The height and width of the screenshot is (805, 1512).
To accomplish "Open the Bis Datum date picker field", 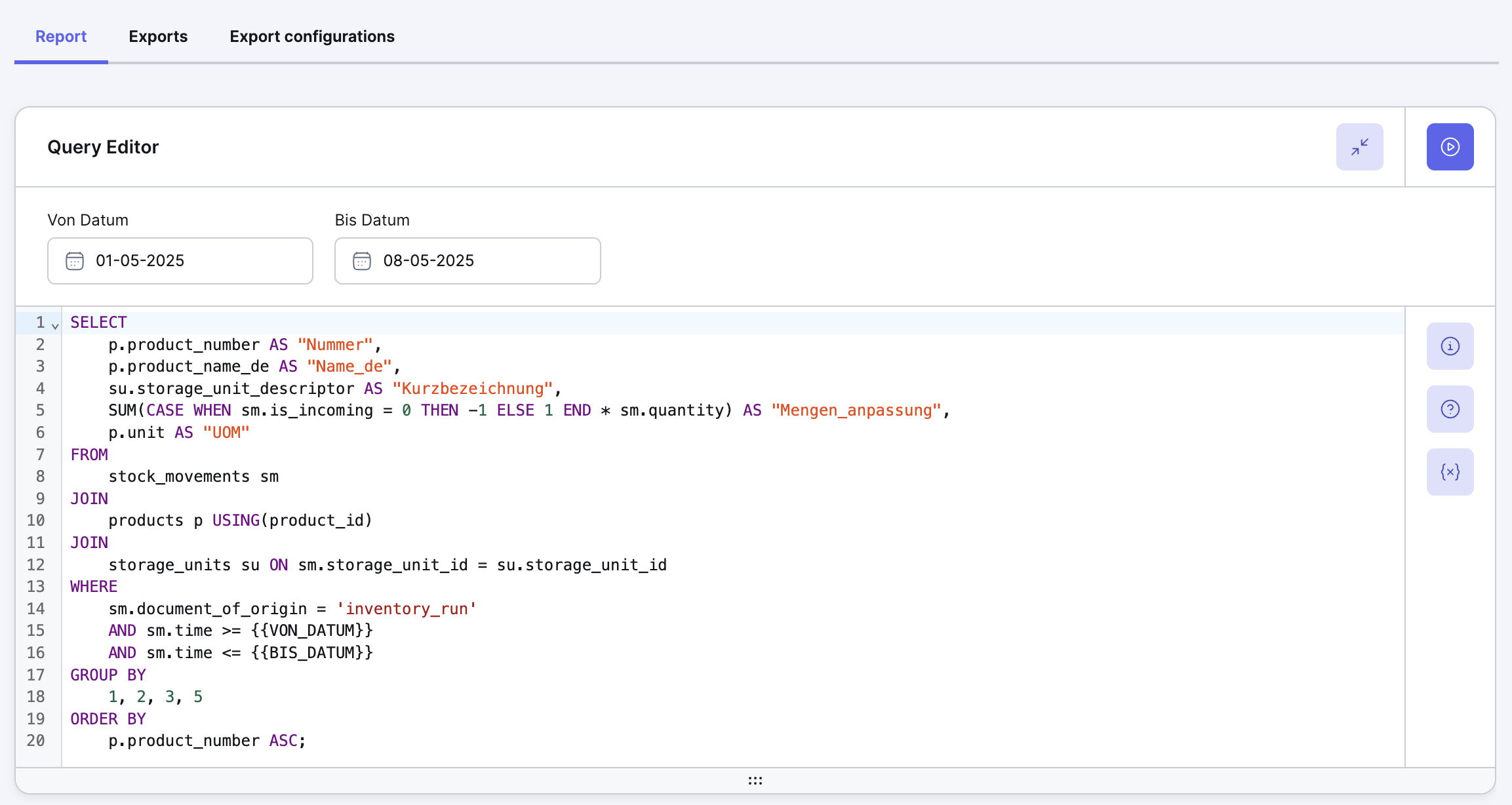I will pyautogui.click(x=485, y=261).
